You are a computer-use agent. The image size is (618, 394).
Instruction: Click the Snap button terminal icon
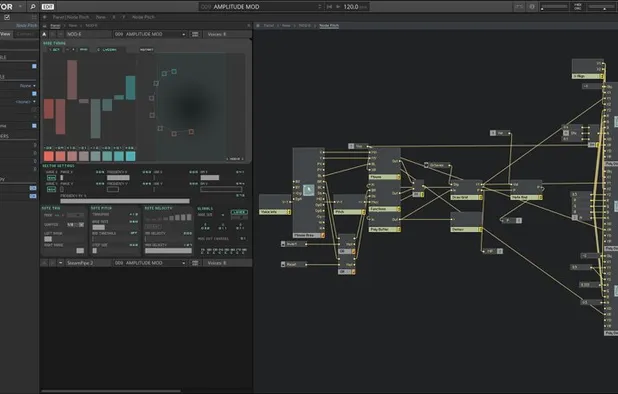[283, 244]
